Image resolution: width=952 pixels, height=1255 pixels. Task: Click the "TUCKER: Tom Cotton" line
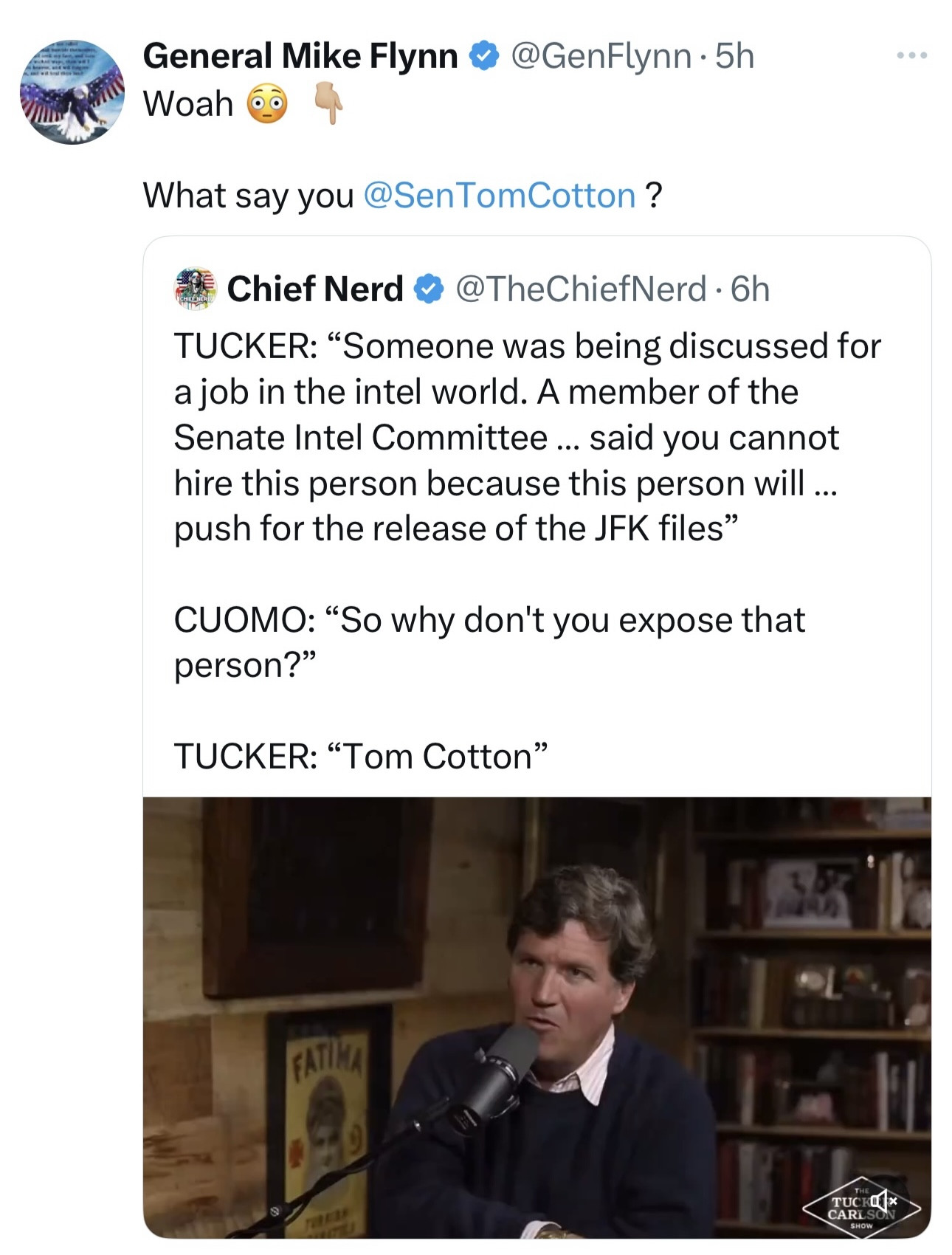coord(361,756)
